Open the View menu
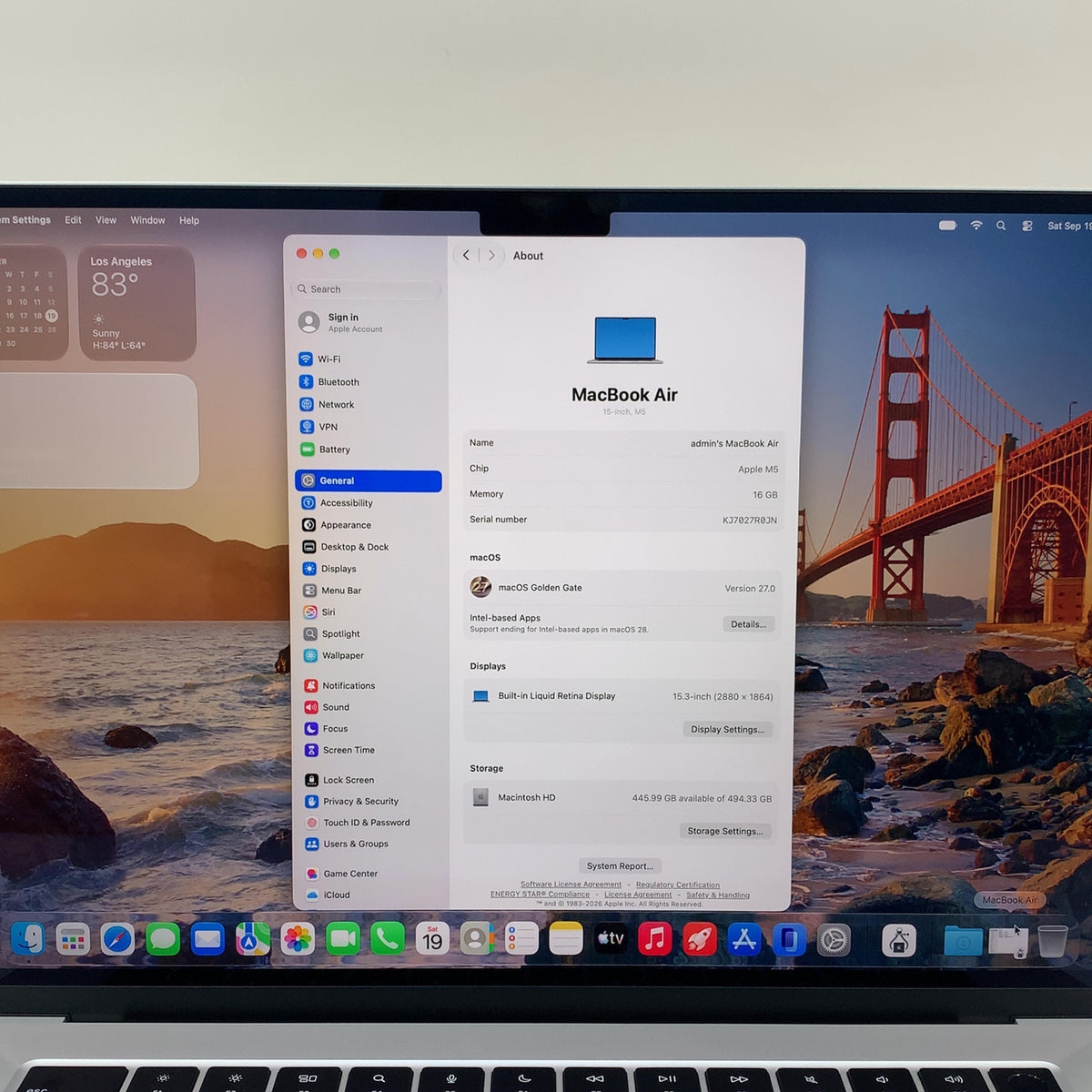 pos(106,220)
